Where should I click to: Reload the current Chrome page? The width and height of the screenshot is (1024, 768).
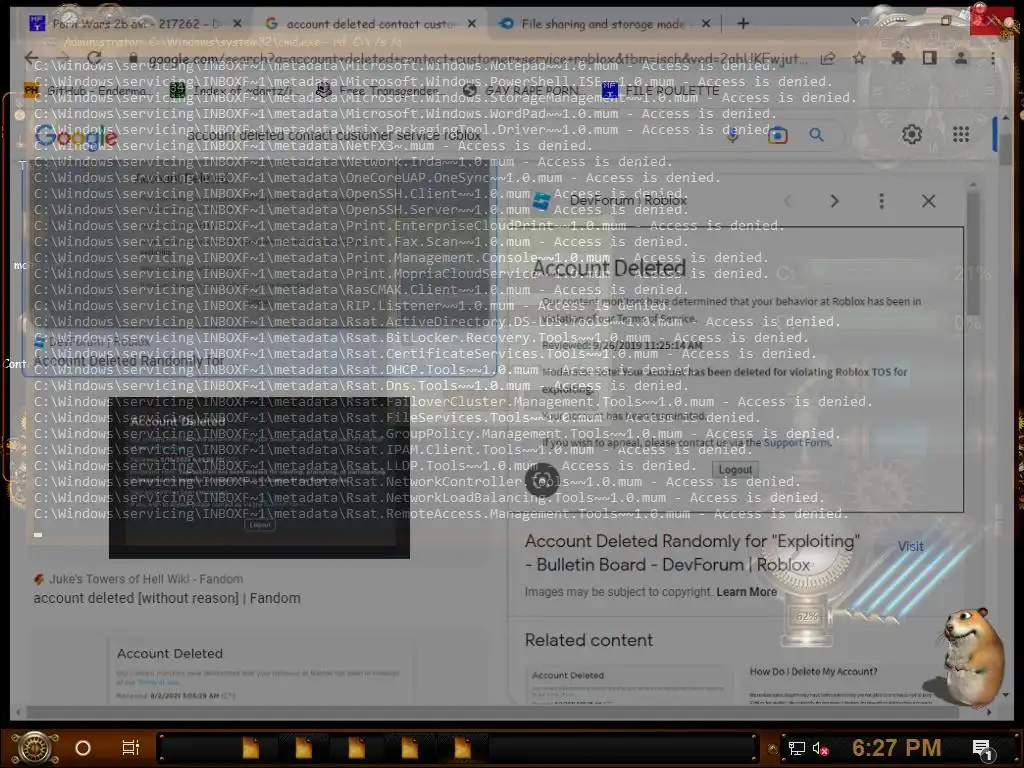[93, 59]
